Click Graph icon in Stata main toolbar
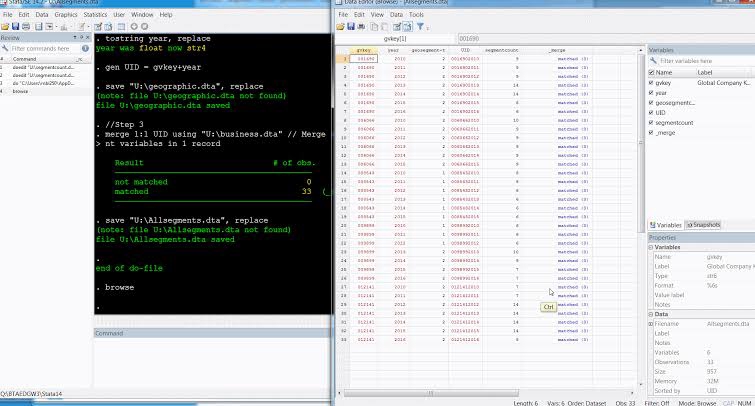Image resolution: width=755 pixels, height=406 pixels. pos(64,26)
